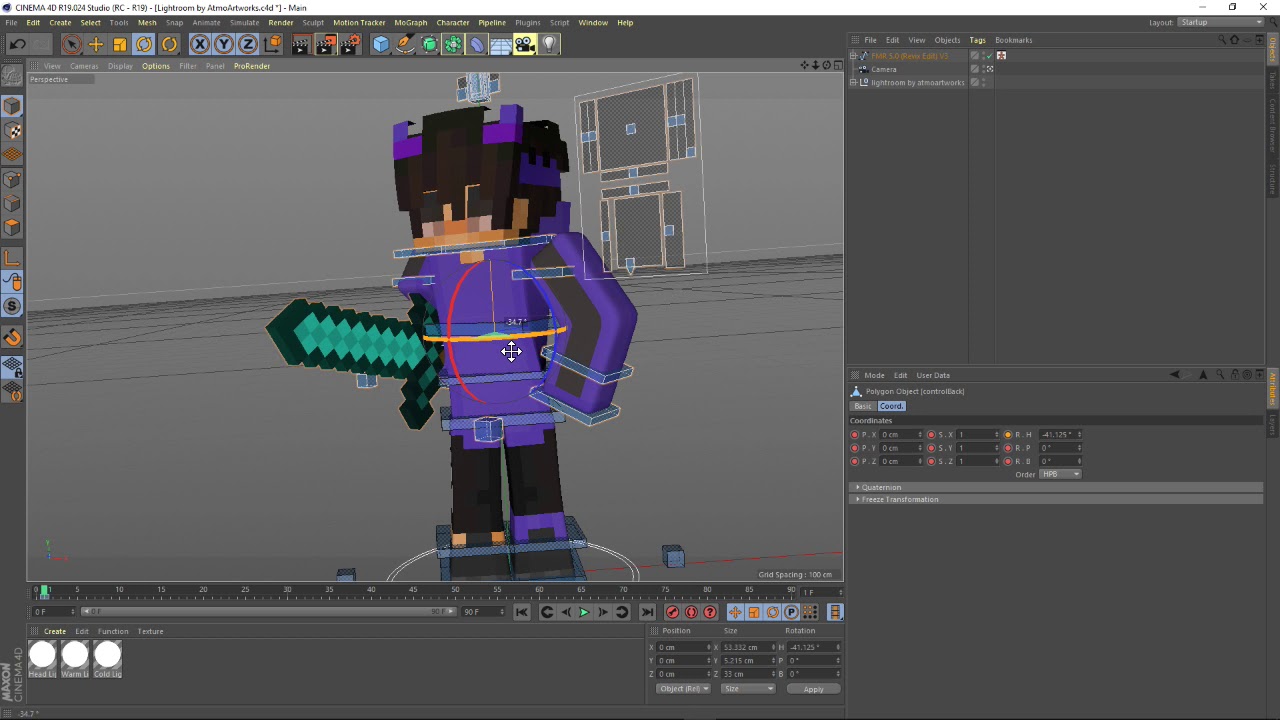Add a Camera object from toolbar
The image size is (1280, 720).
click(525, 44)
